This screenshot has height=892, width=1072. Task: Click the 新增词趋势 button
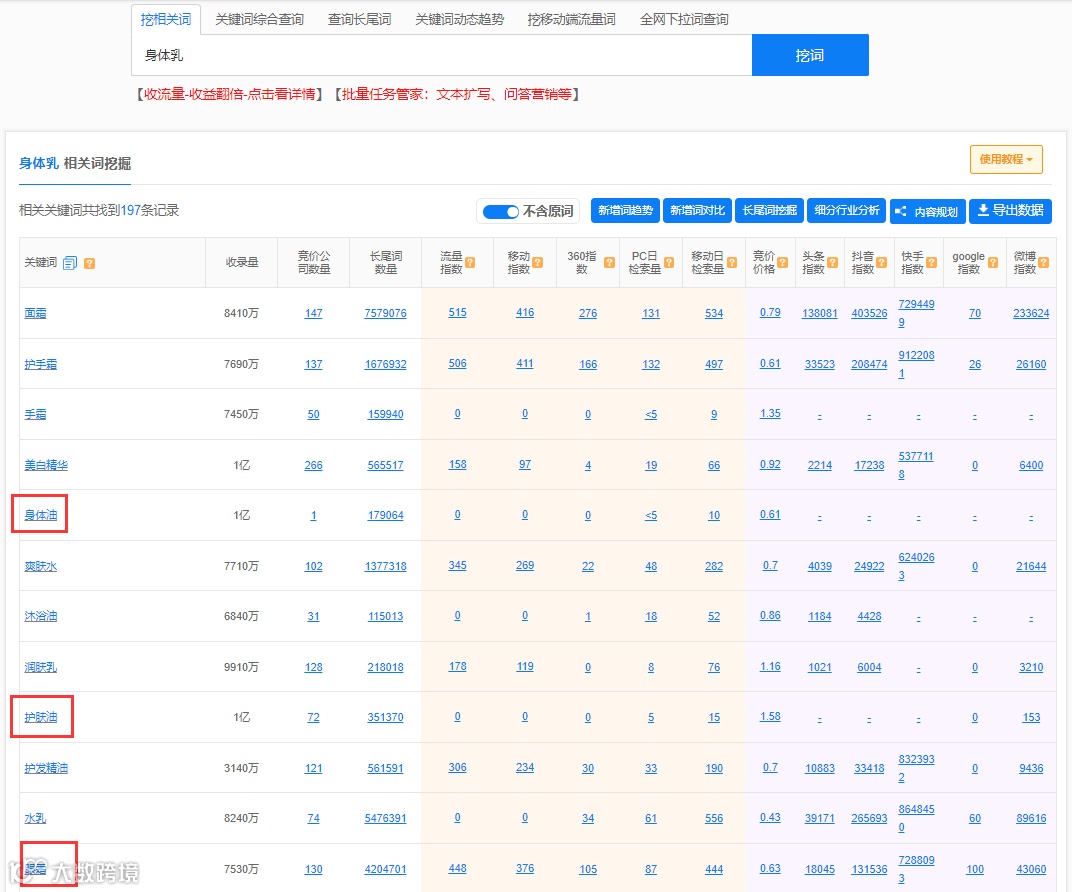coord(626,211)
